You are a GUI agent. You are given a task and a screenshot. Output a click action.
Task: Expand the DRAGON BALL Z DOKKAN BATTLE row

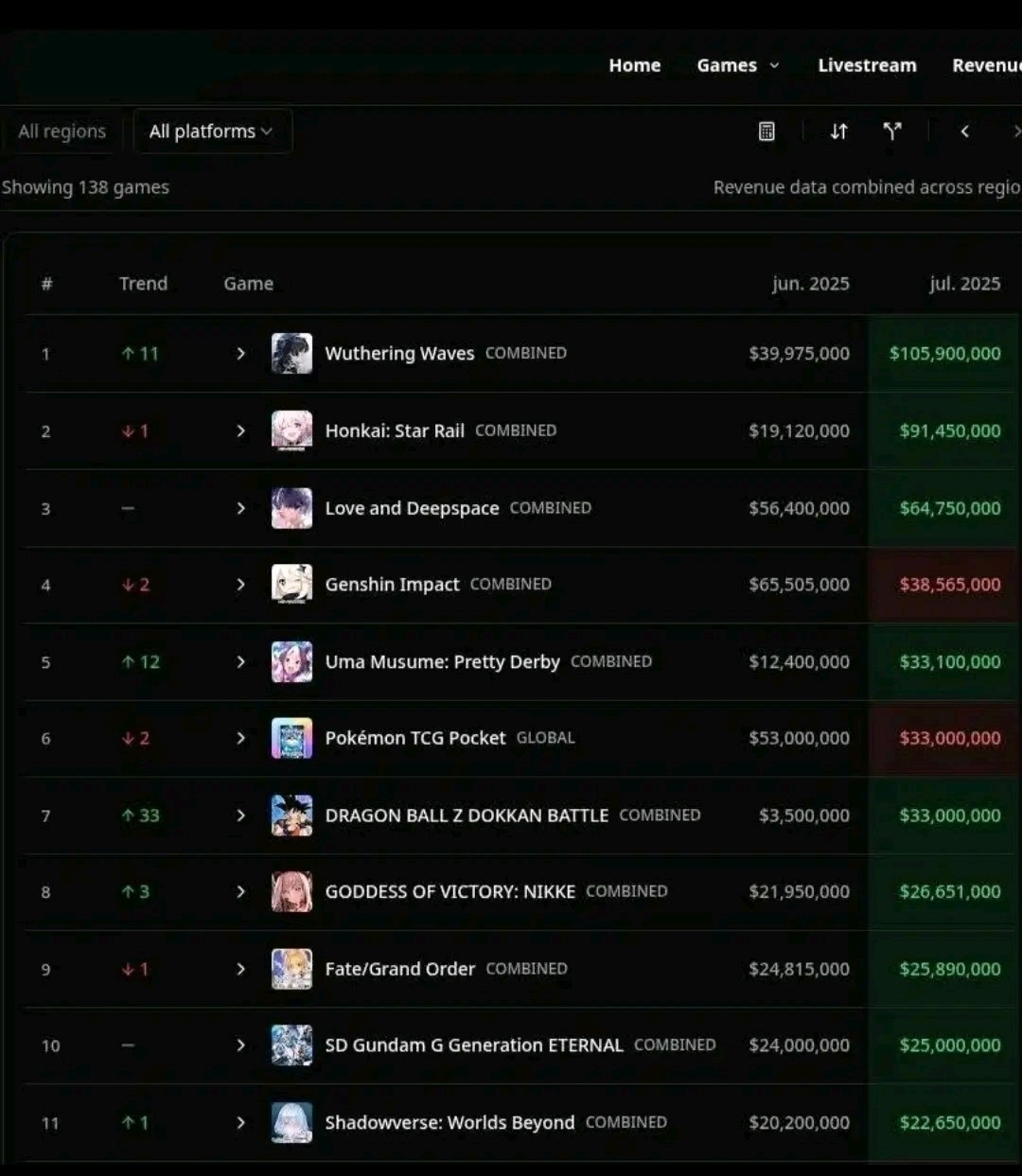[x=240, y=816]
